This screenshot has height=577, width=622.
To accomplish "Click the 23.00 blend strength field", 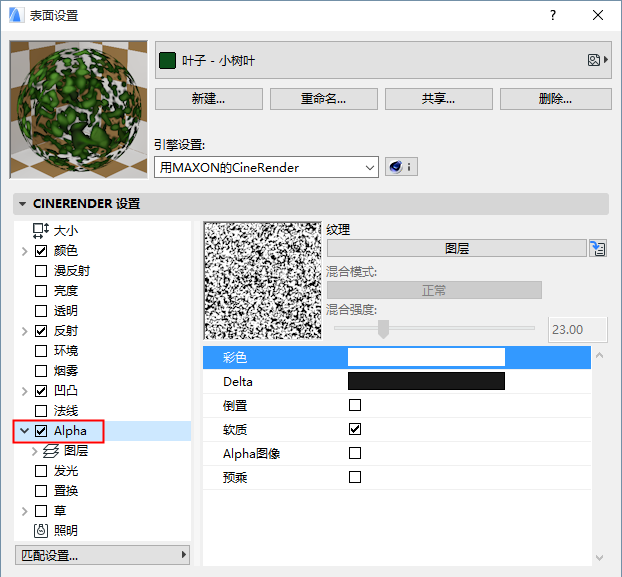I will tap(578, 330).
